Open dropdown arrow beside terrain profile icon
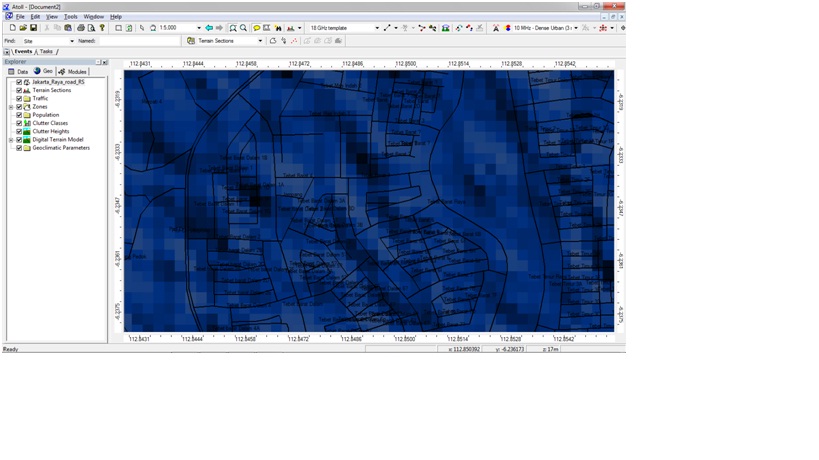819x460 pixels. point(299,28)
